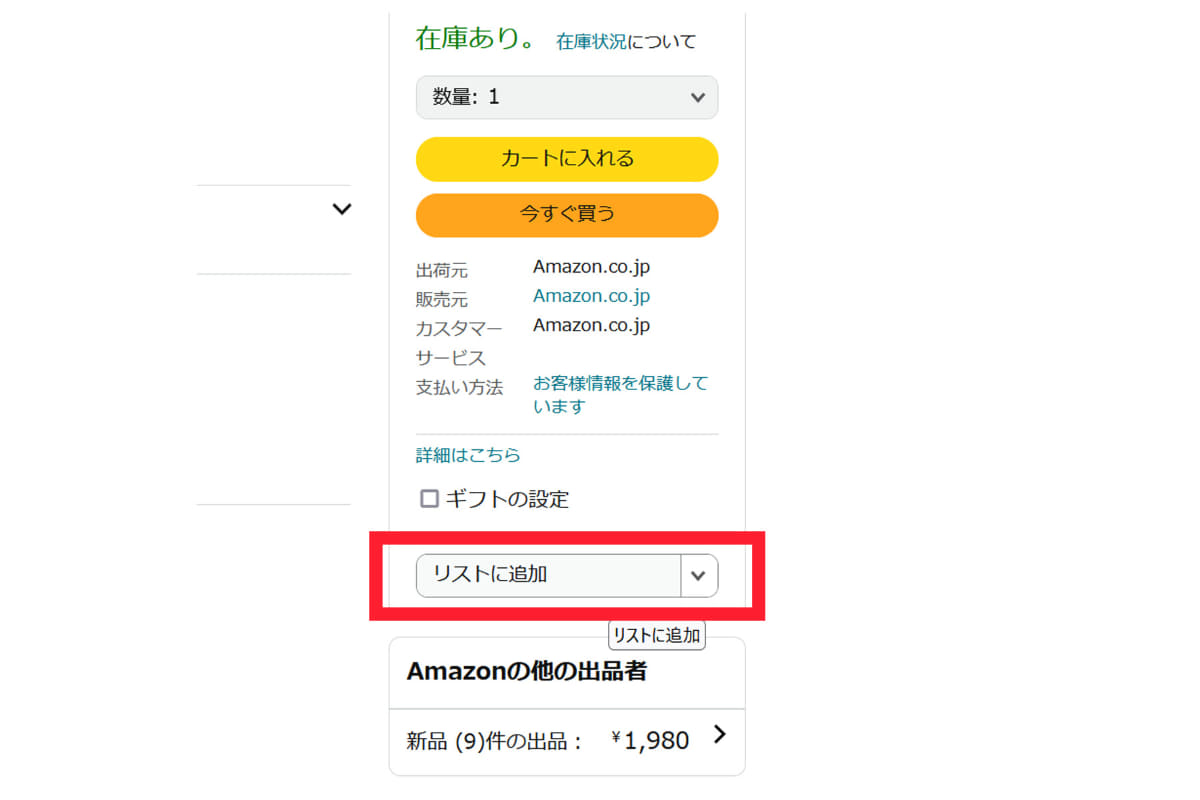Click the 出荷元 Amazon.co.jp text
The width and height of the screenshot is (1200, 800).
tap(591, 267)
